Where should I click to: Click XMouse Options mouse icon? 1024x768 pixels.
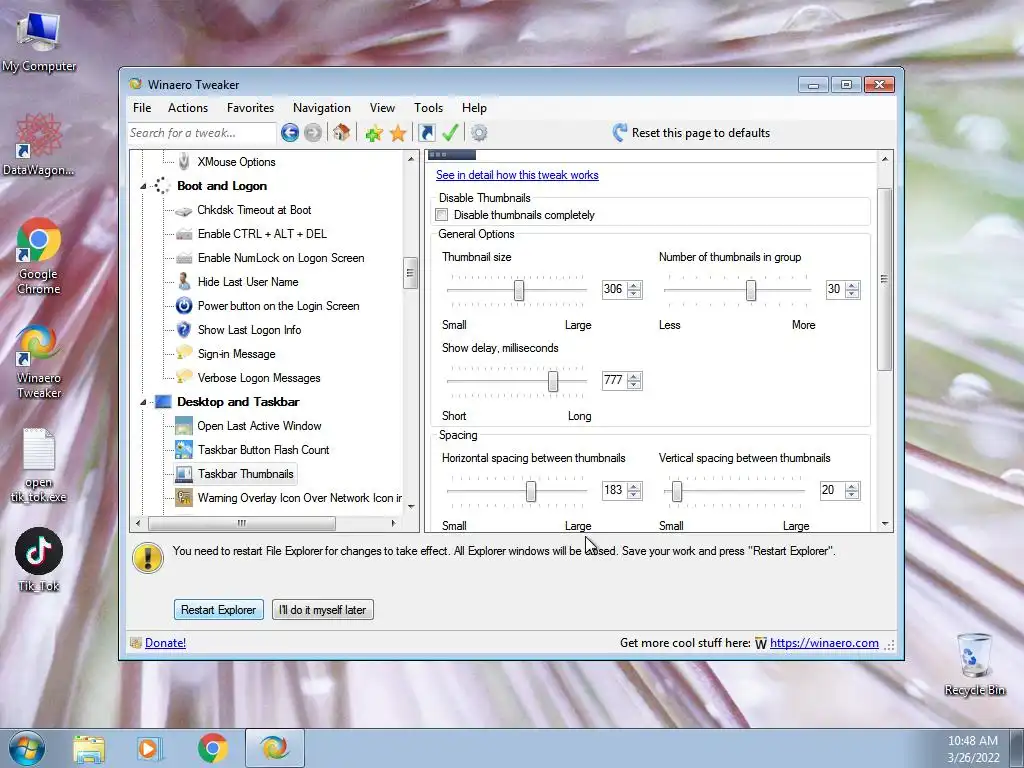[184, 161]
